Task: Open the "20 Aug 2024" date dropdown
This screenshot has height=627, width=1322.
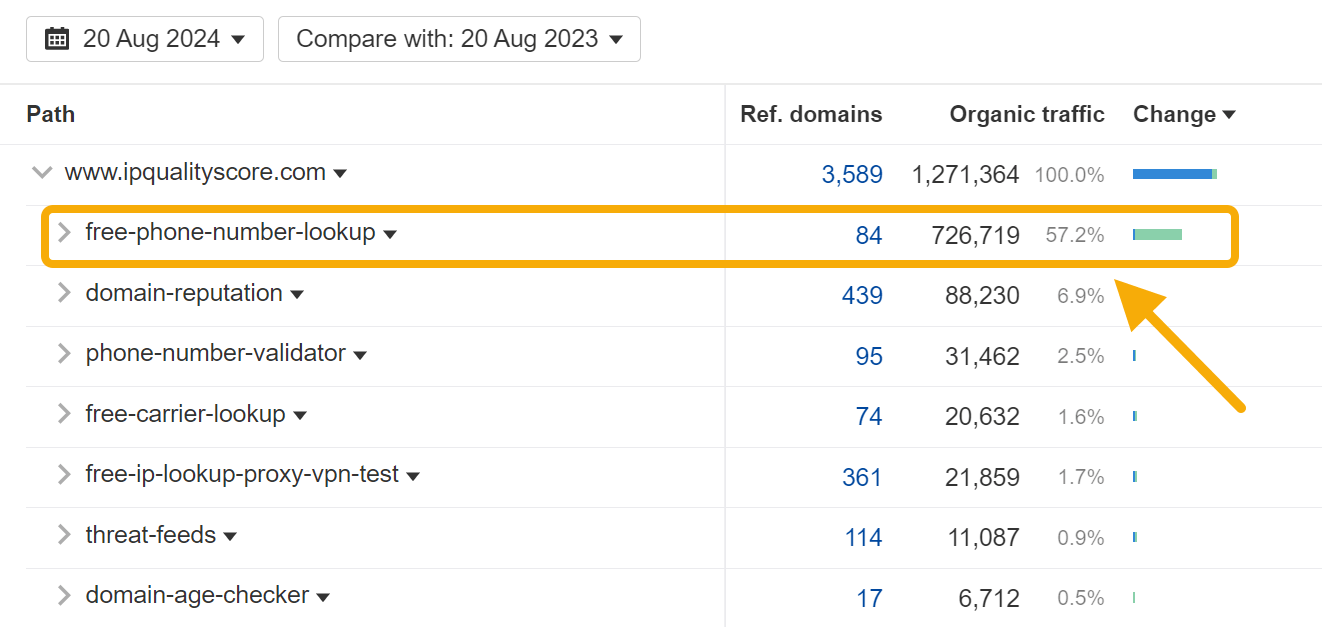Action: tap(144, 38)
